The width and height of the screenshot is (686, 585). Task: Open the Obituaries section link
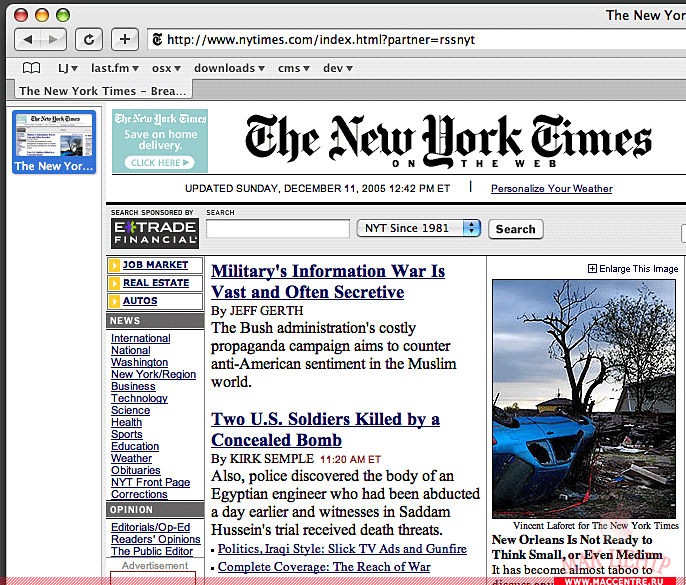tap(136, 470)
